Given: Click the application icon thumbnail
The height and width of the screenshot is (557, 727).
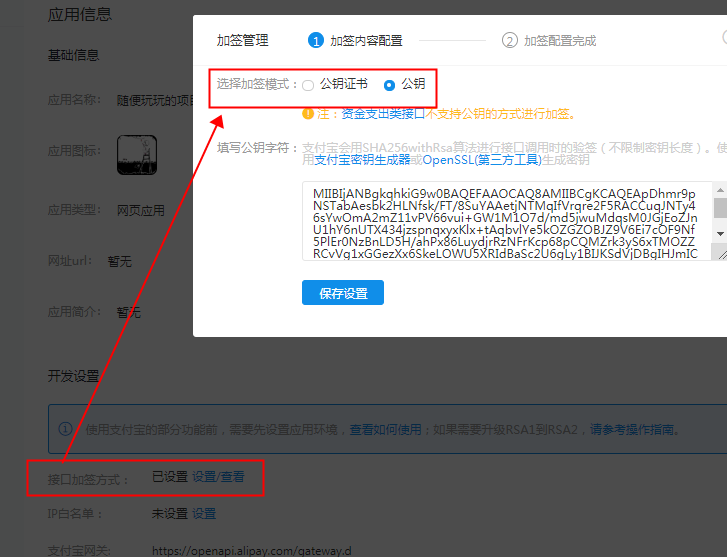Looking at the screenshot, I should pyautogui.click(x=137, y=155).
